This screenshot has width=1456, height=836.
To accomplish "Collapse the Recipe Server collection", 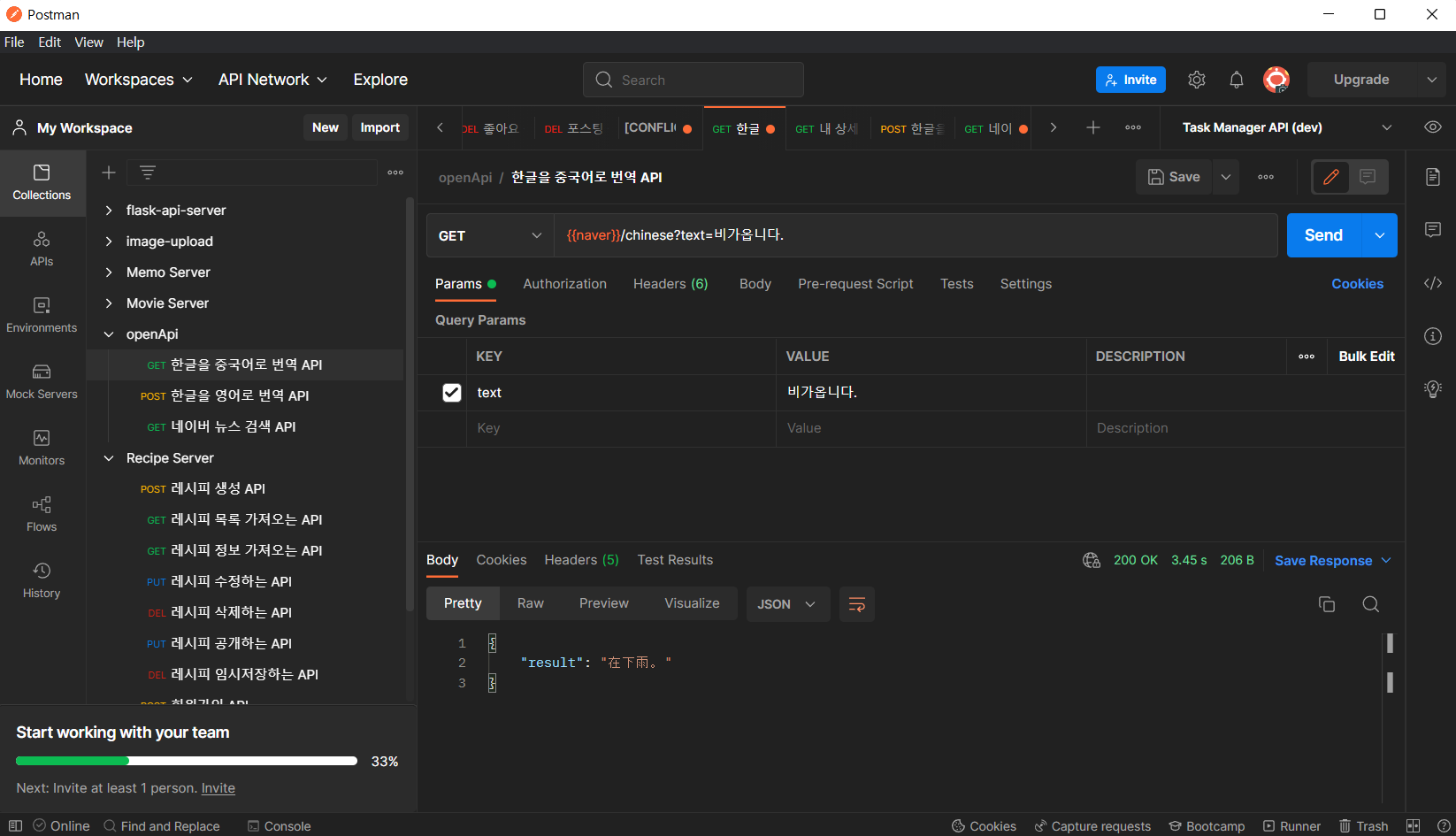I will point(109,458).
